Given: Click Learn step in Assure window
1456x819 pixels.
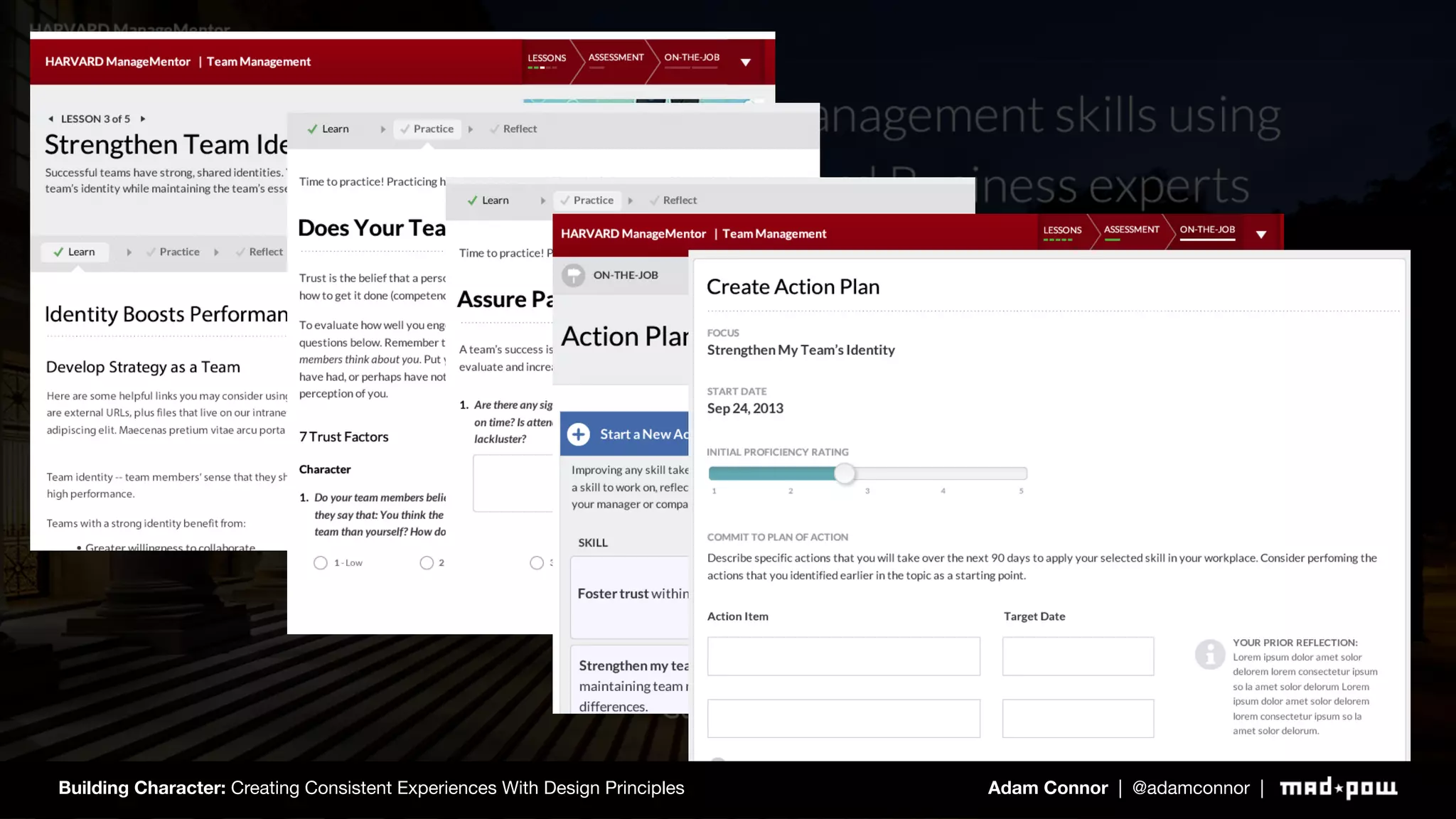Looking at the screenshot, I should click(x=488, y=200).
